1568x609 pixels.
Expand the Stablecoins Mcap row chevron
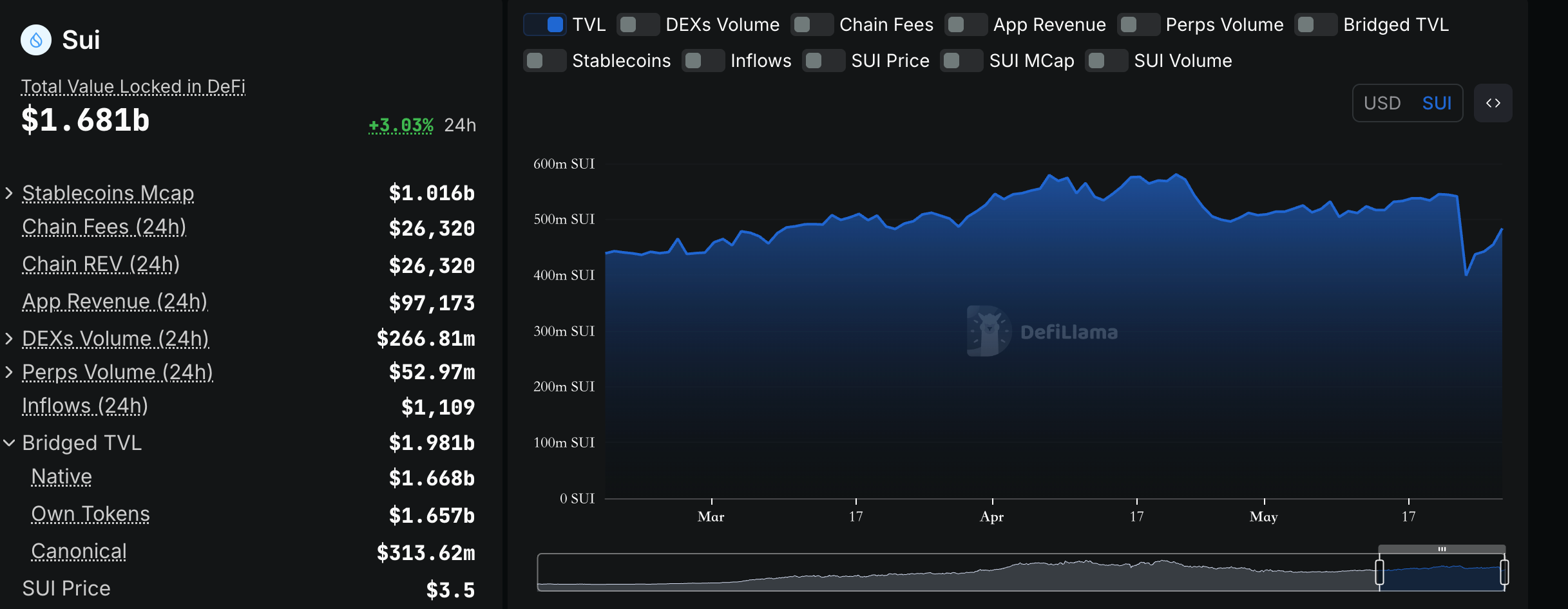pos(9,193)
